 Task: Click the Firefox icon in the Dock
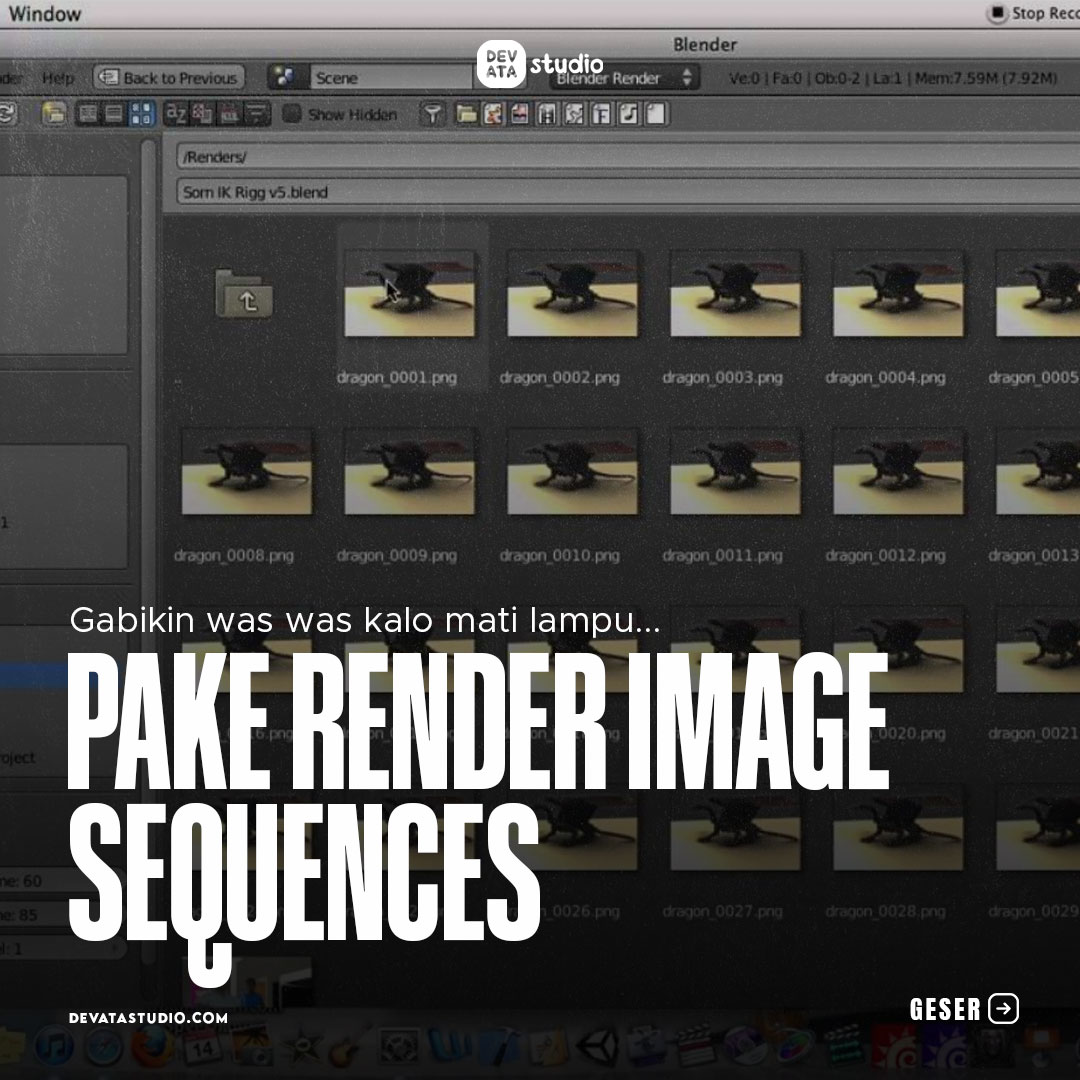(150, 1045)
